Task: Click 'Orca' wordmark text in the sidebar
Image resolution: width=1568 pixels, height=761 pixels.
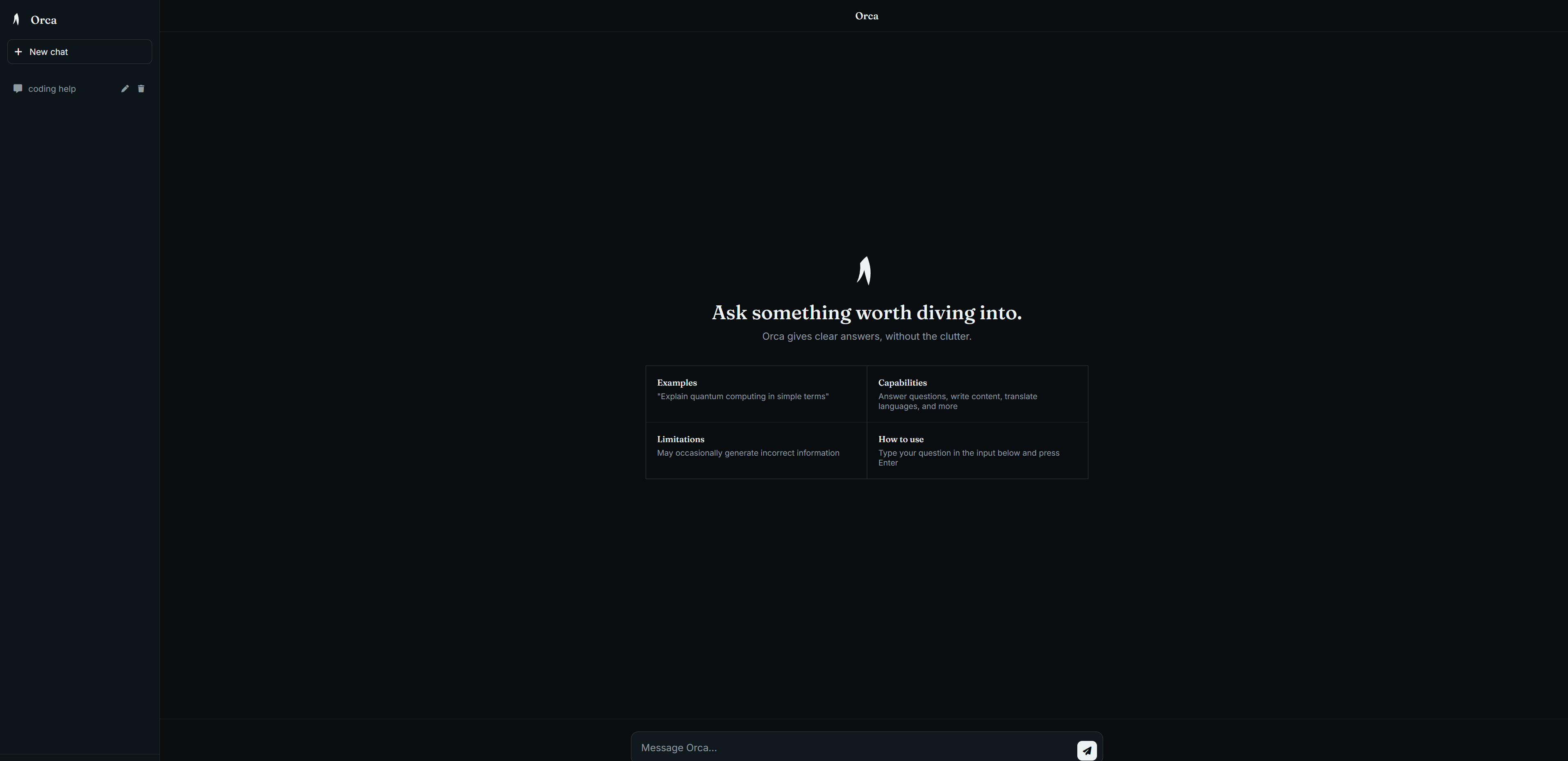Action: [44, 20]
